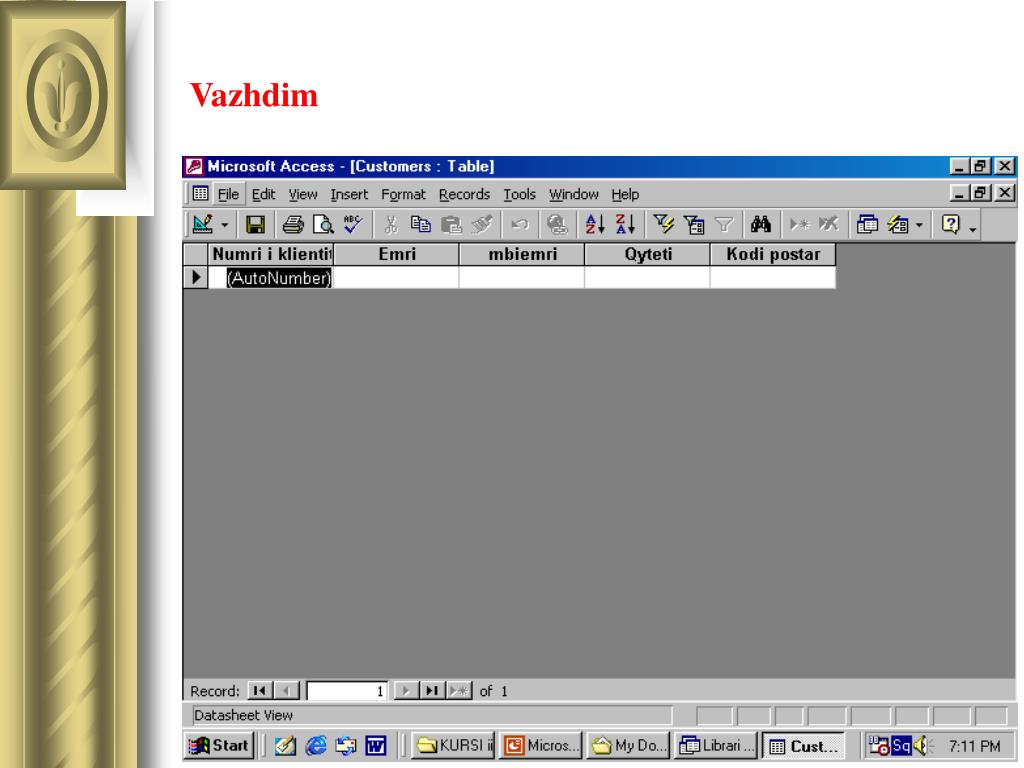Click the Windows Start button
Image resolution: width=1024 pixels, height=768 pixels.
218,745
